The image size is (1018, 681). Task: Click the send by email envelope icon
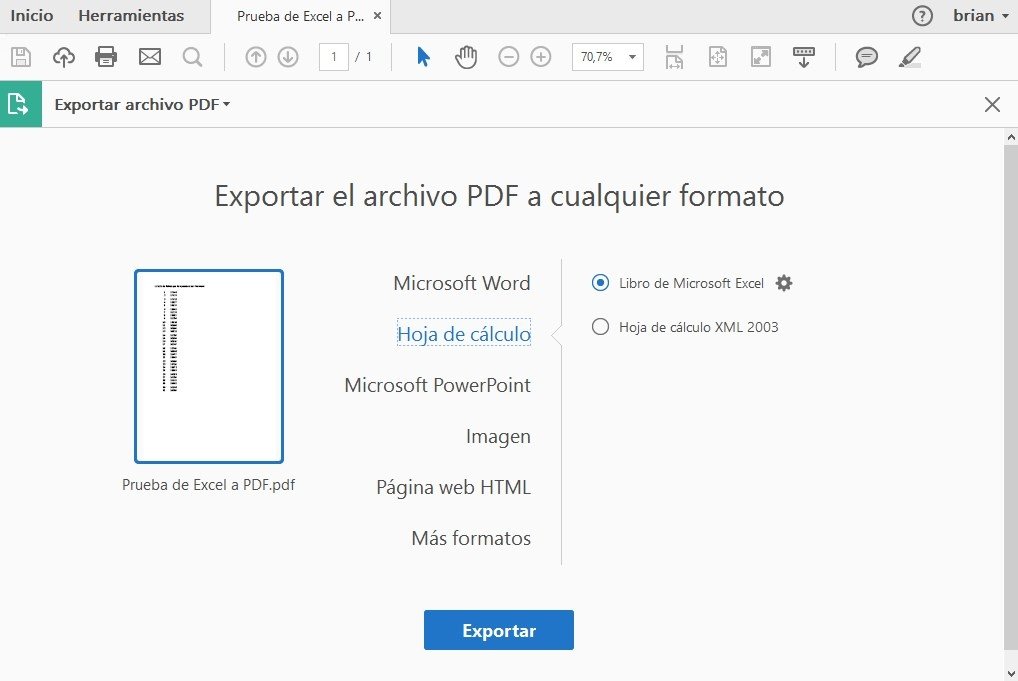(x=150, y=57)
